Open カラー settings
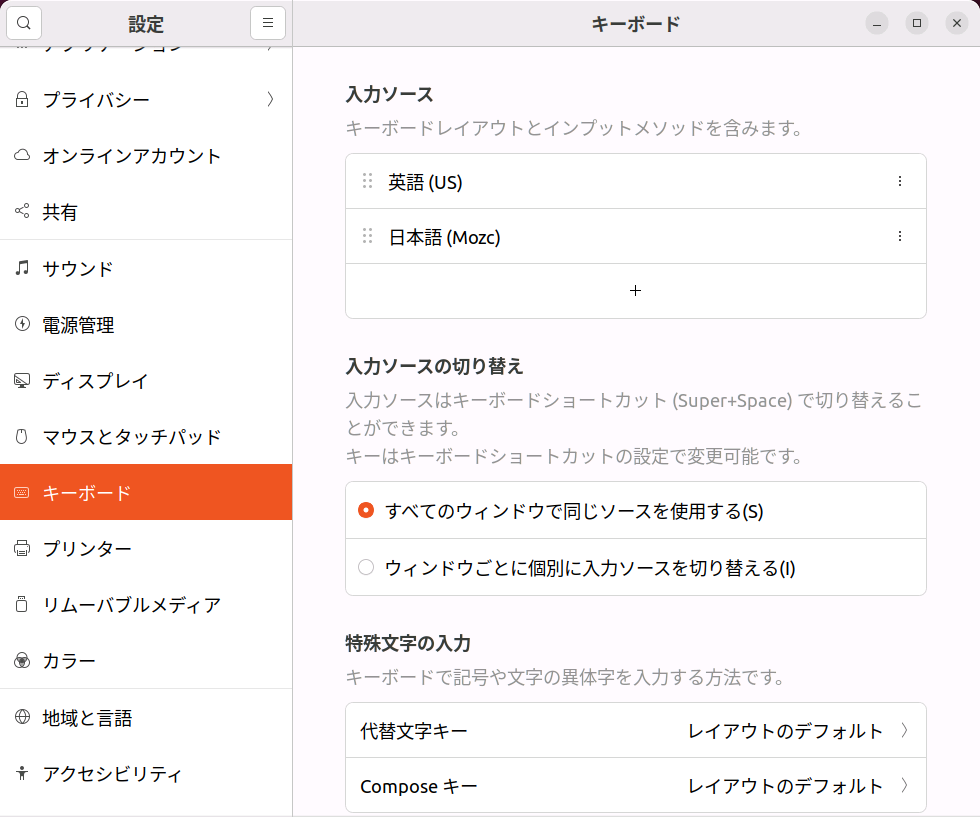The height and width of the screenshot is (817, 980). tap(146, 661)
